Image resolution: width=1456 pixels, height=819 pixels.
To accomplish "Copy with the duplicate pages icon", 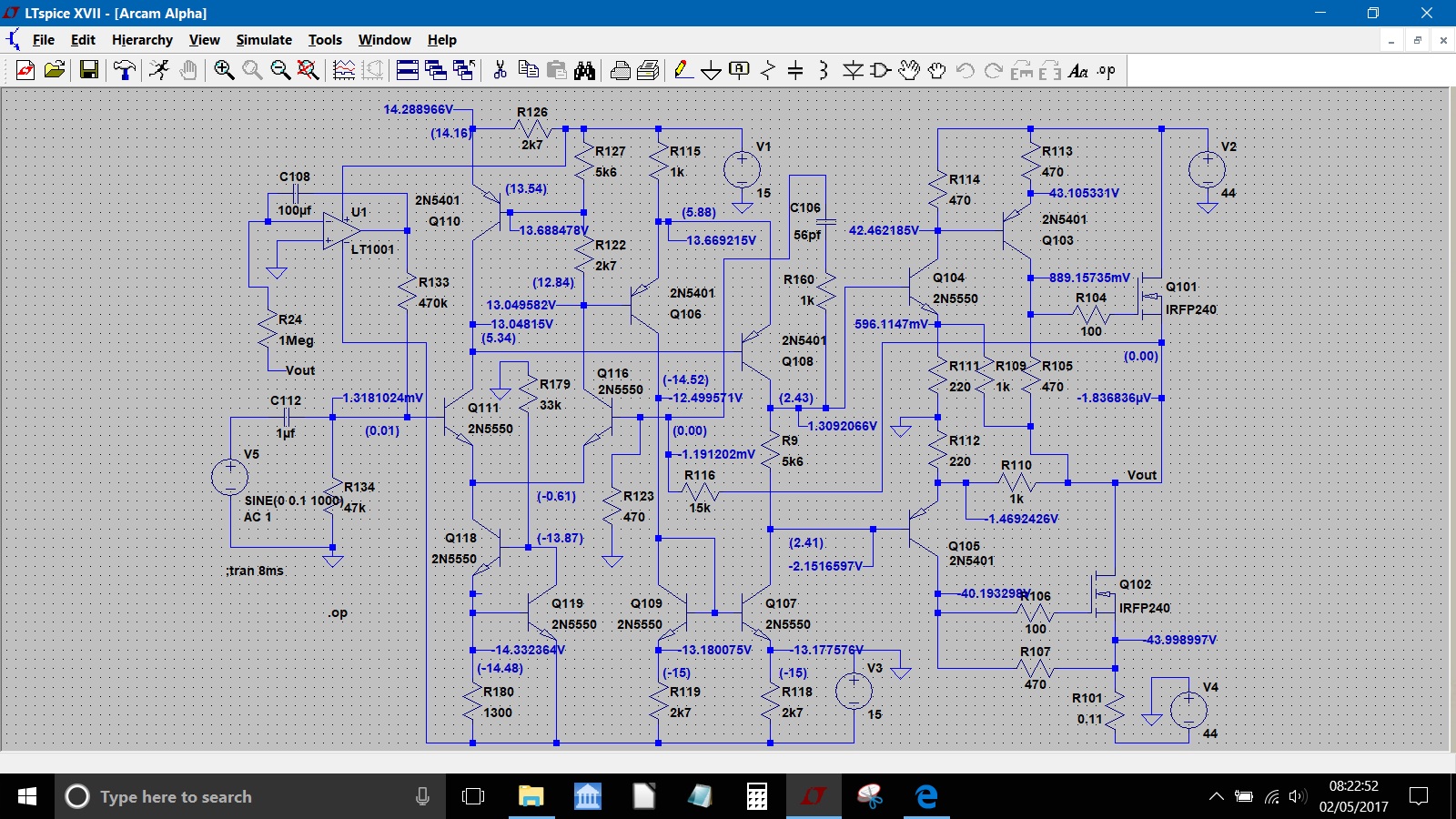I will 528,71.
